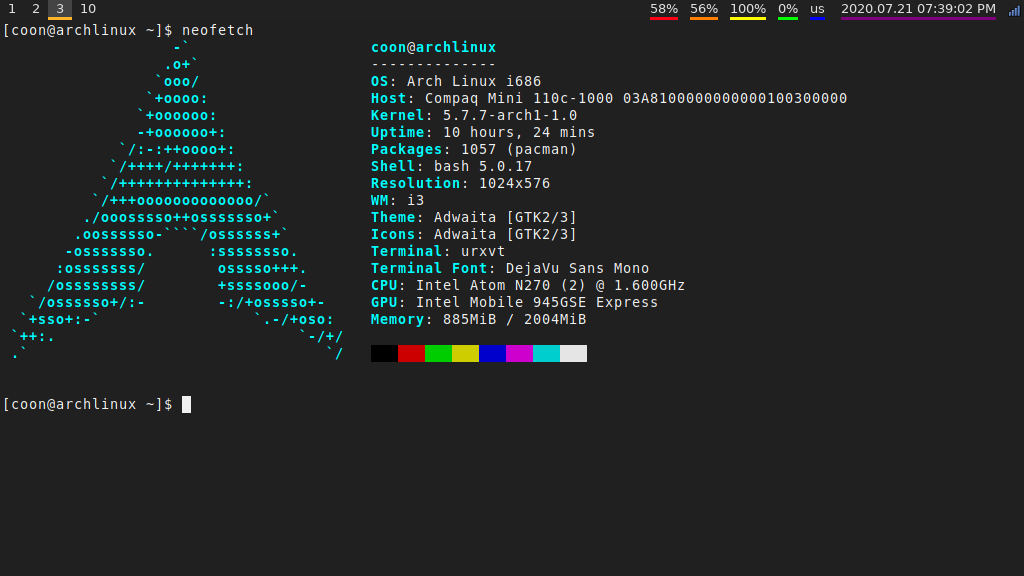
Task: Switch to i3 workspace 1
Action: point(12,9)
